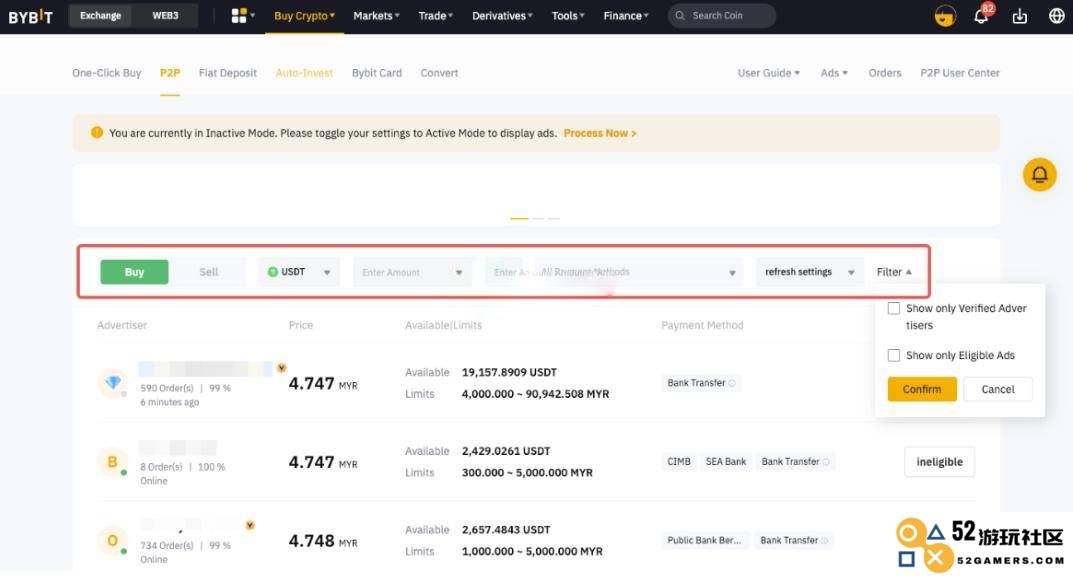Select the CIMB payment tag

tap(679, 462)
